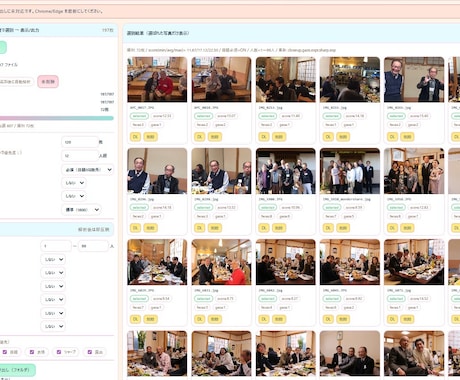Open the 標準 dropdown selector
Viewport: 460px width, 380px height.
[x=81, y=210]
